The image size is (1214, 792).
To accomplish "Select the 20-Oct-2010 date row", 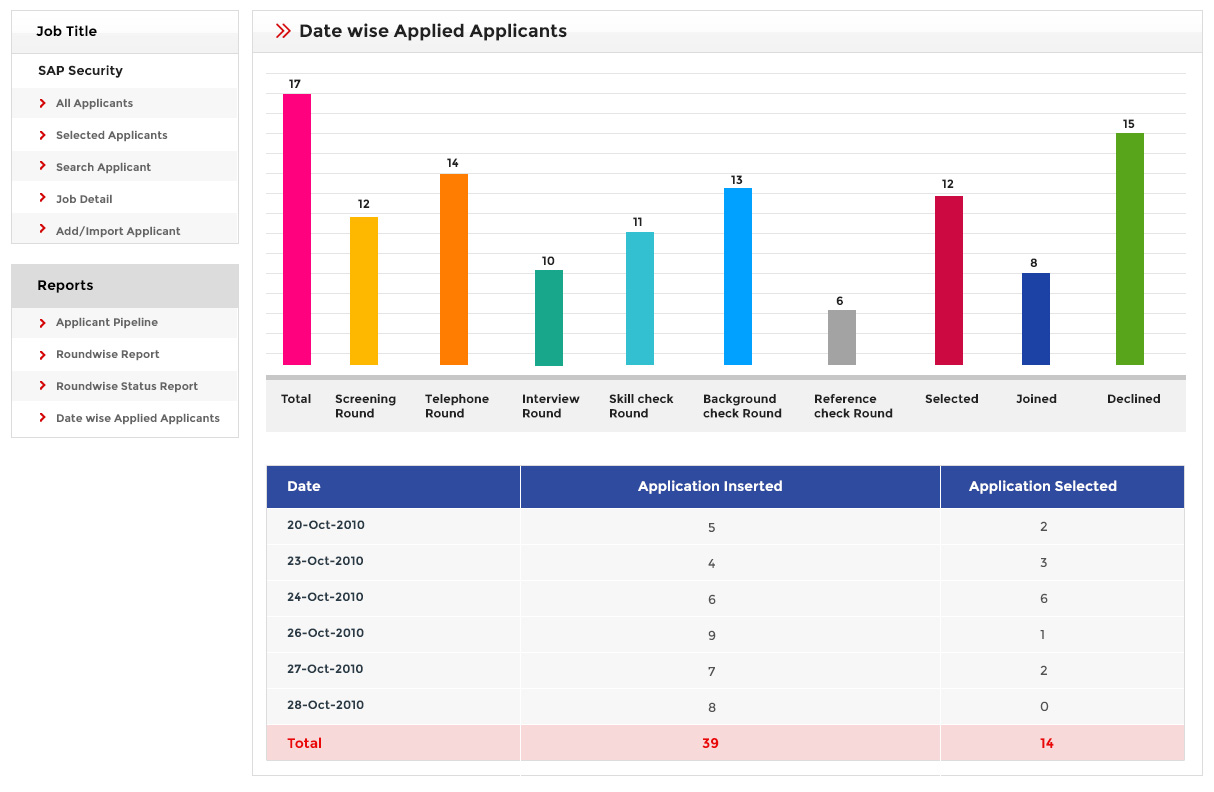I will click(725, 526).
